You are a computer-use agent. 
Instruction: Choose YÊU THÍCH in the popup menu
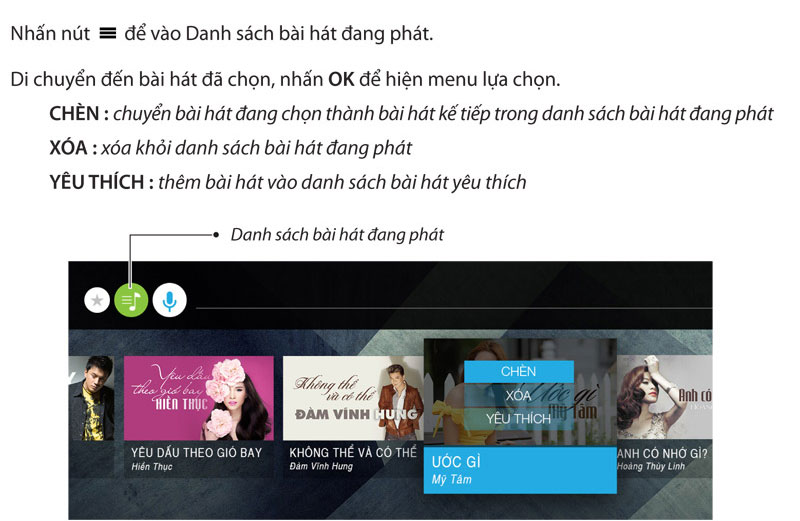pyautogui.click(x=519, y=419)
